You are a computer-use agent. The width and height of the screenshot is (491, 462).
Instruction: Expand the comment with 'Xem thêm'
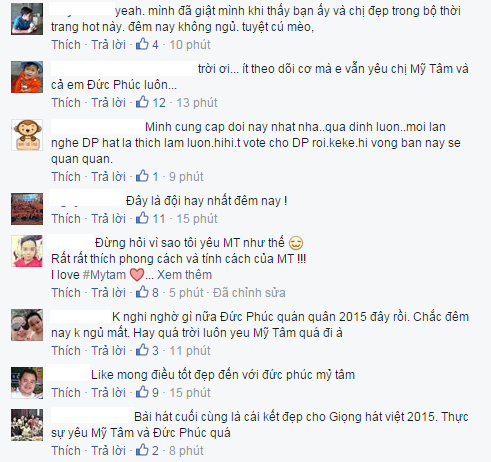coord(184,275)
